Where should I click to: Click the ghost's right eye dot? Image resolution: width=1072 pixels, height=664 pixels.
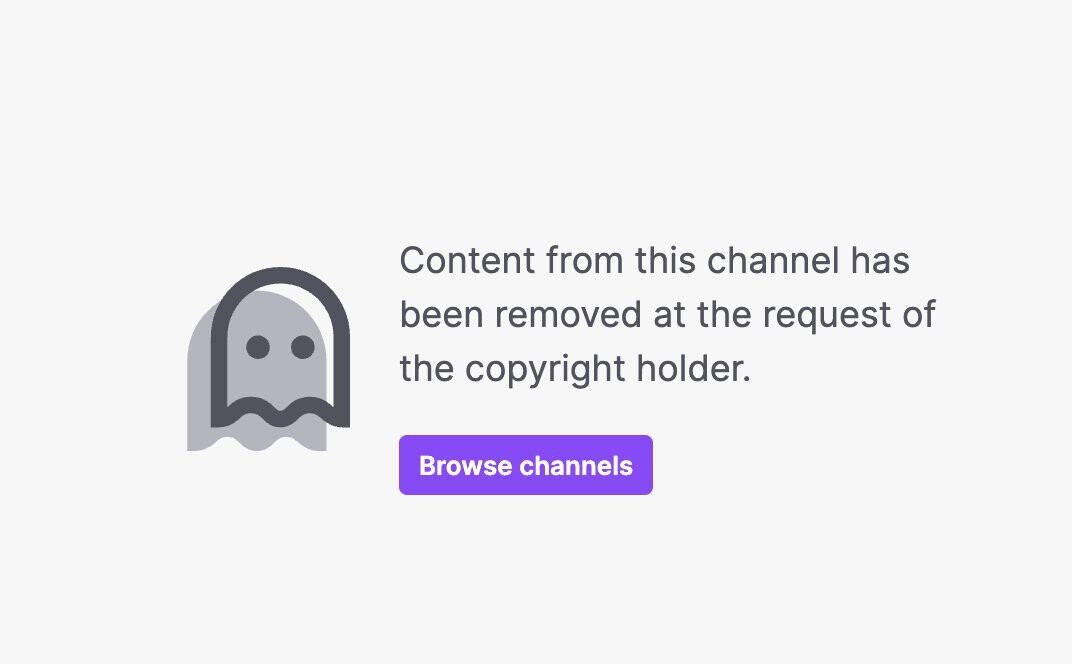coord(303,347)
